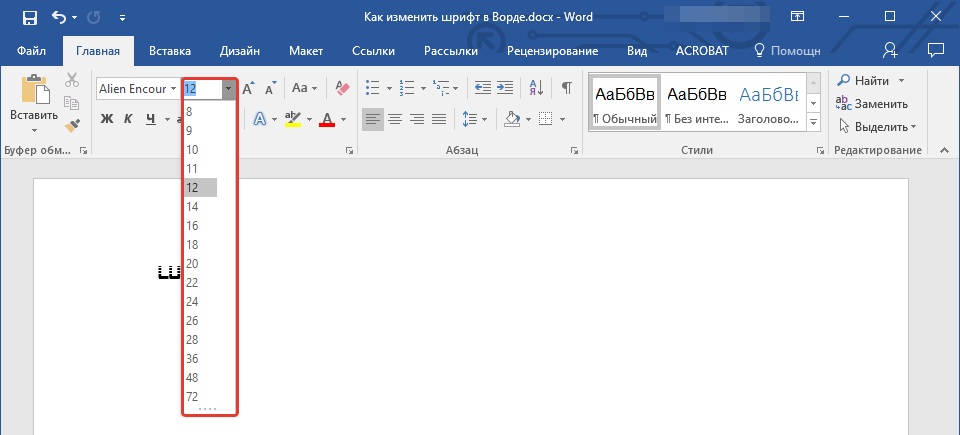Click the Clear Formatting eraser icon
The height and width of the screenshot is (435, 960).
[x=342, y=88]
